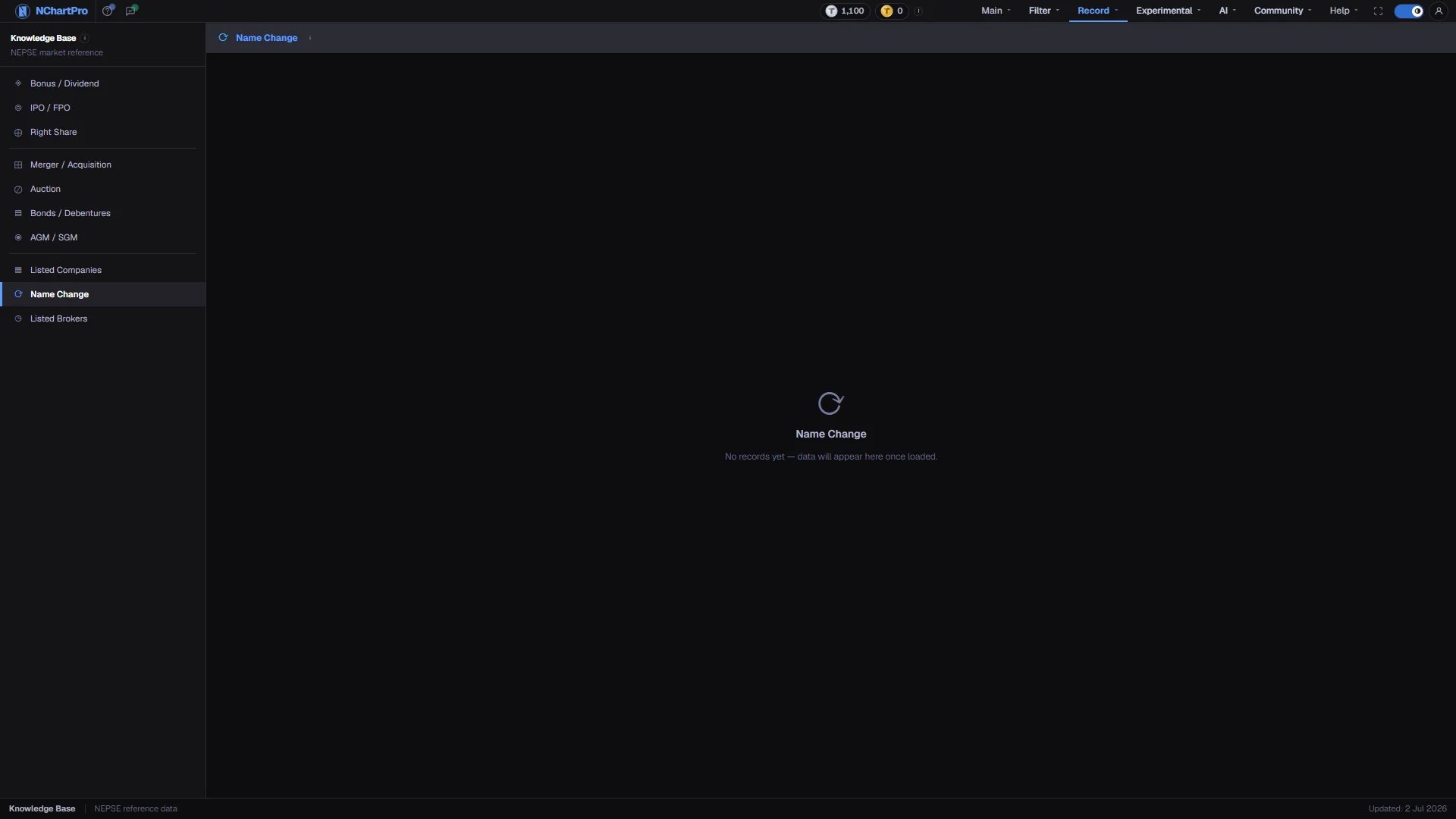This screenshot has width=1456, height=819.
Task: Expand the Record dropdown menu
Action: 1098,11
